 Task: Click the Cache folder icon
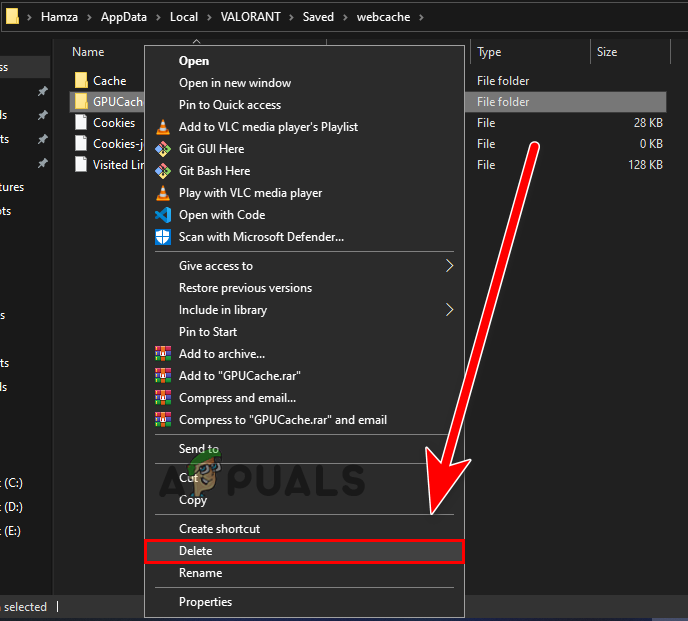point(81,80)
